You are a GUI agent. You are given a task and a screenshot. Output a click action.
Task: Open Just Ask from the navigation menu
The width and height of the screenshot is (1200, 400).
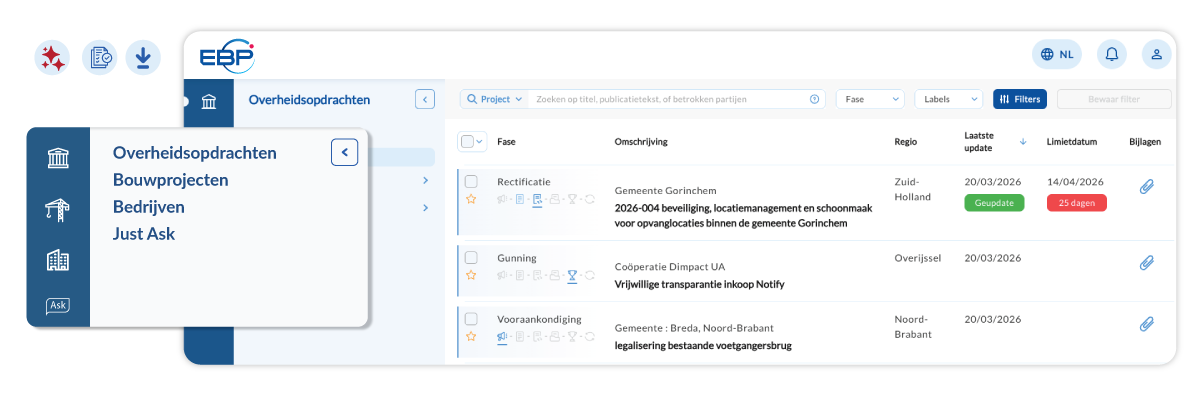coord(144,234)
